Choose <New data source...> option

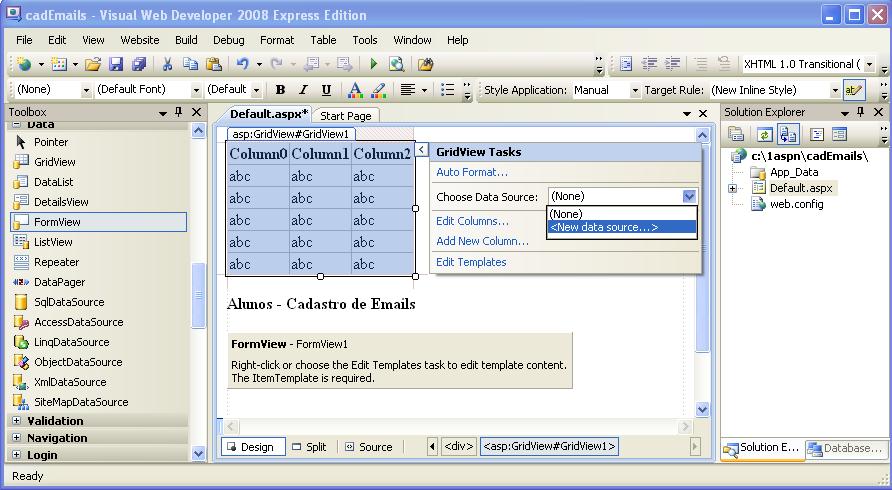[621, 227]
